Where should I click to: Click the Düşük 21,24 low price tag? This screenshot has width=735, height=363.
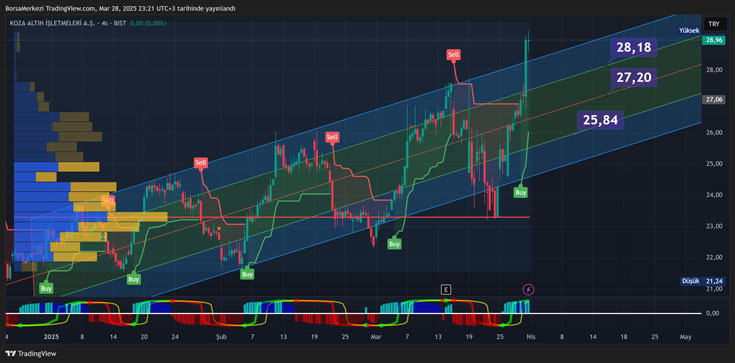(702, 281)
